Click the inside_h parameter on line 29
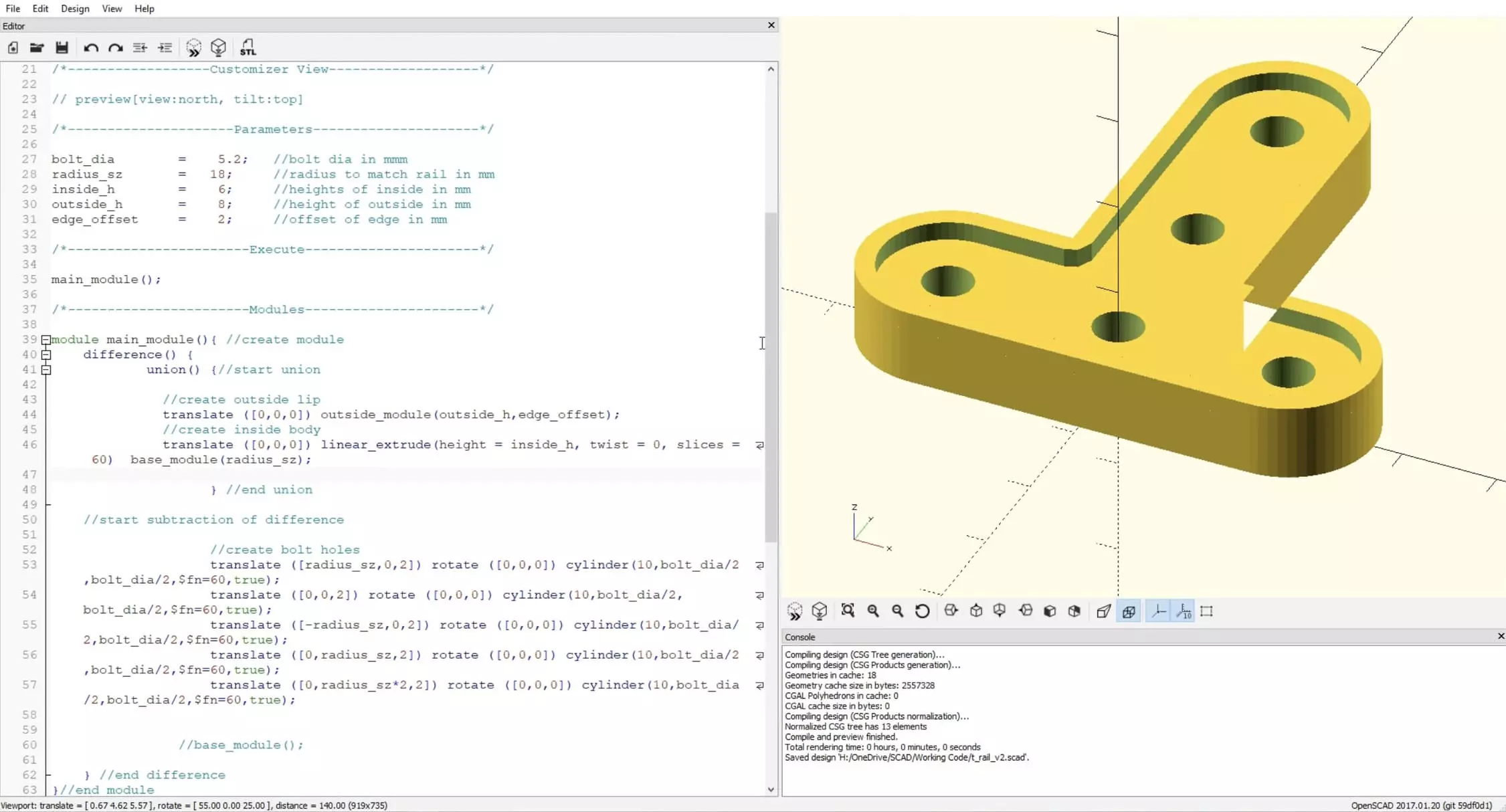The image size is (1506, 812). pos(83,189)
